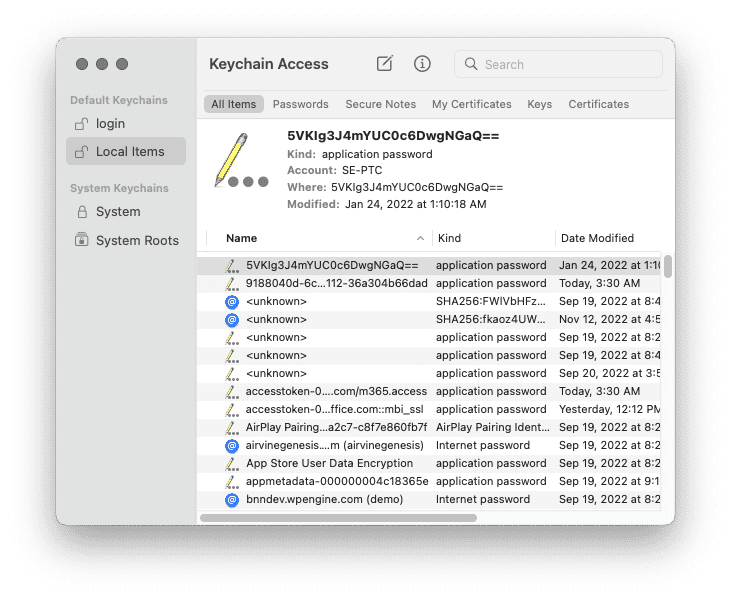Switch to the Keys tab
This screenshot has width=731, height=599.
[x=539, y=104]
